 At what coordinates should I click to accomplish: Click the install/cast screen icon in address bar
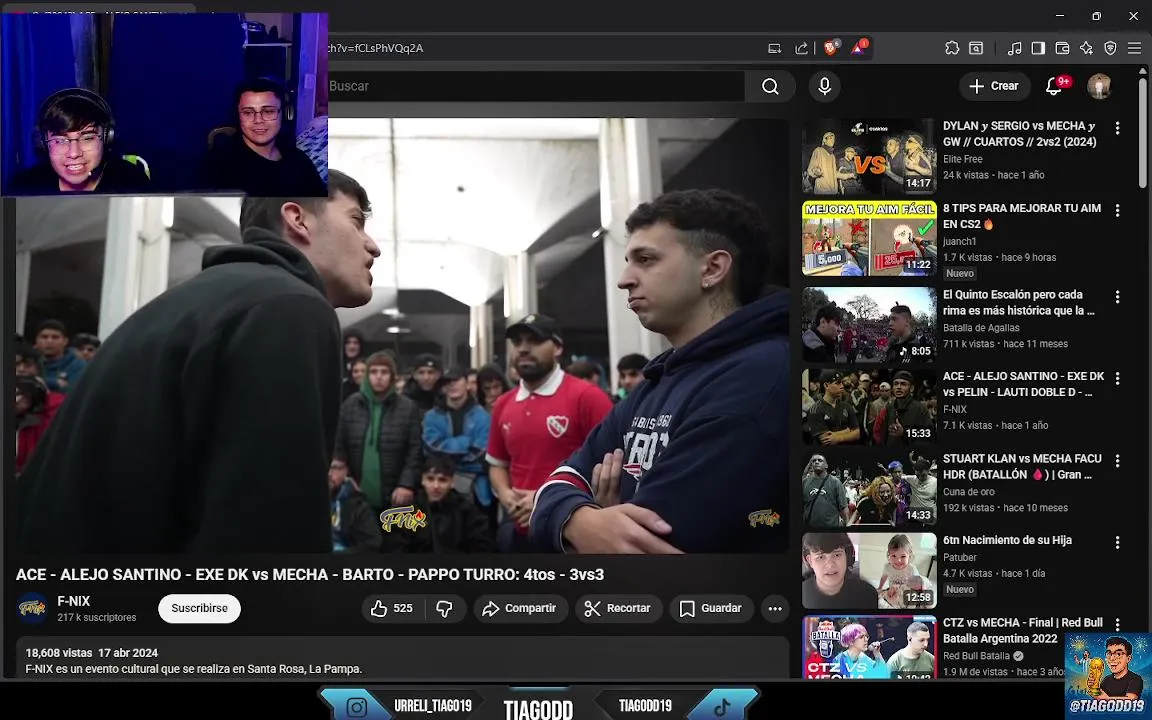pyautogui.click(x=774, y=48)
